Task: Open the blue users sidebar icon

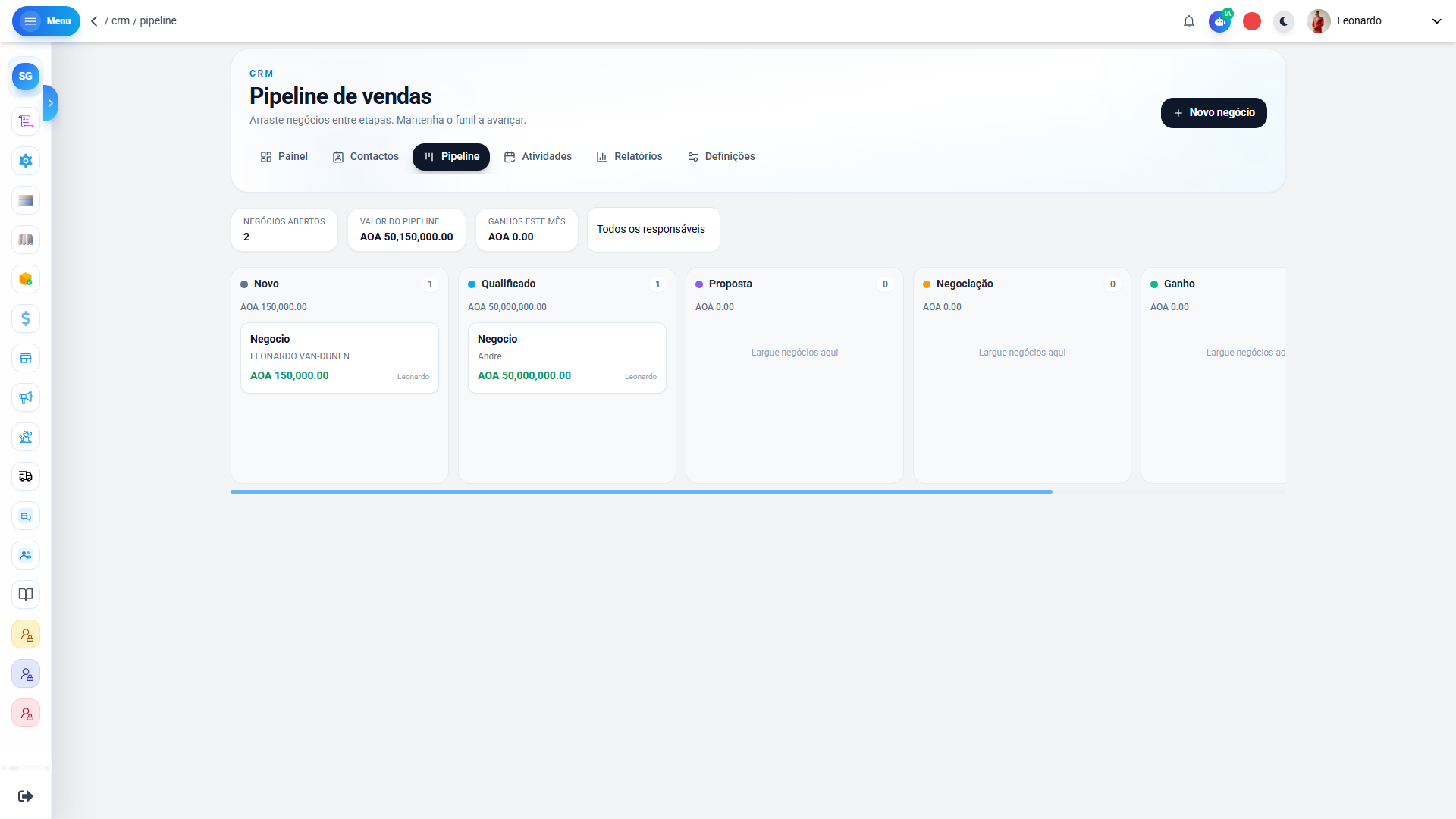Action: click(x=26, y=555)
